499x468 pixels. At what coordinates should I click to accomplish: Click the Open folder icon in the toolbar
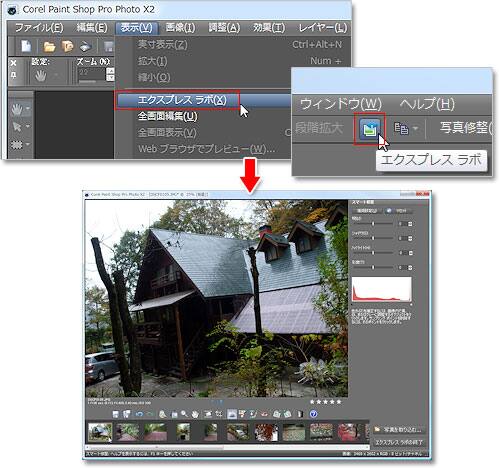tap(49, 46)
